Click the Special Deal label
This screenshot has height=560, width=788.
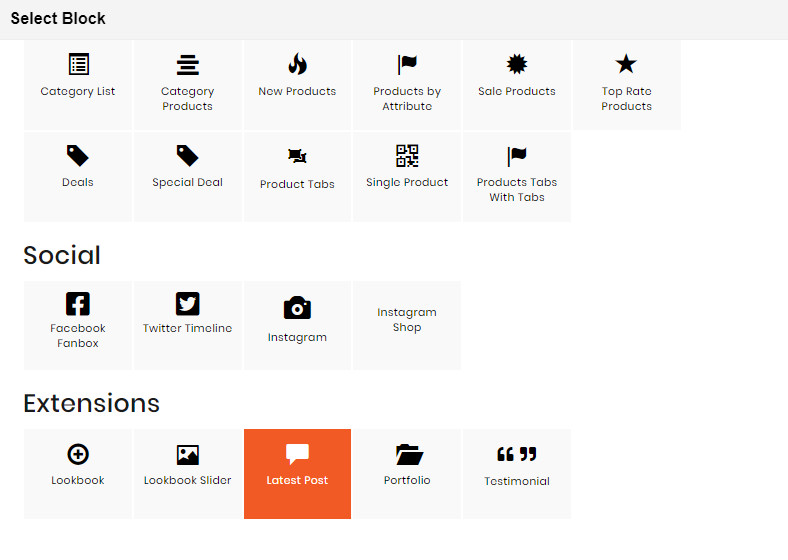tap(187, 182)
